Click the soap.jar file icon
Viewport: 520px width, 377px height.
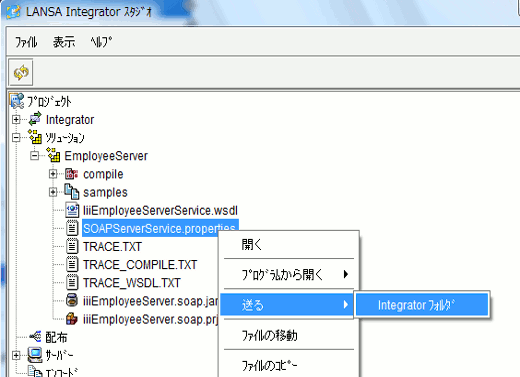(72, 300)
